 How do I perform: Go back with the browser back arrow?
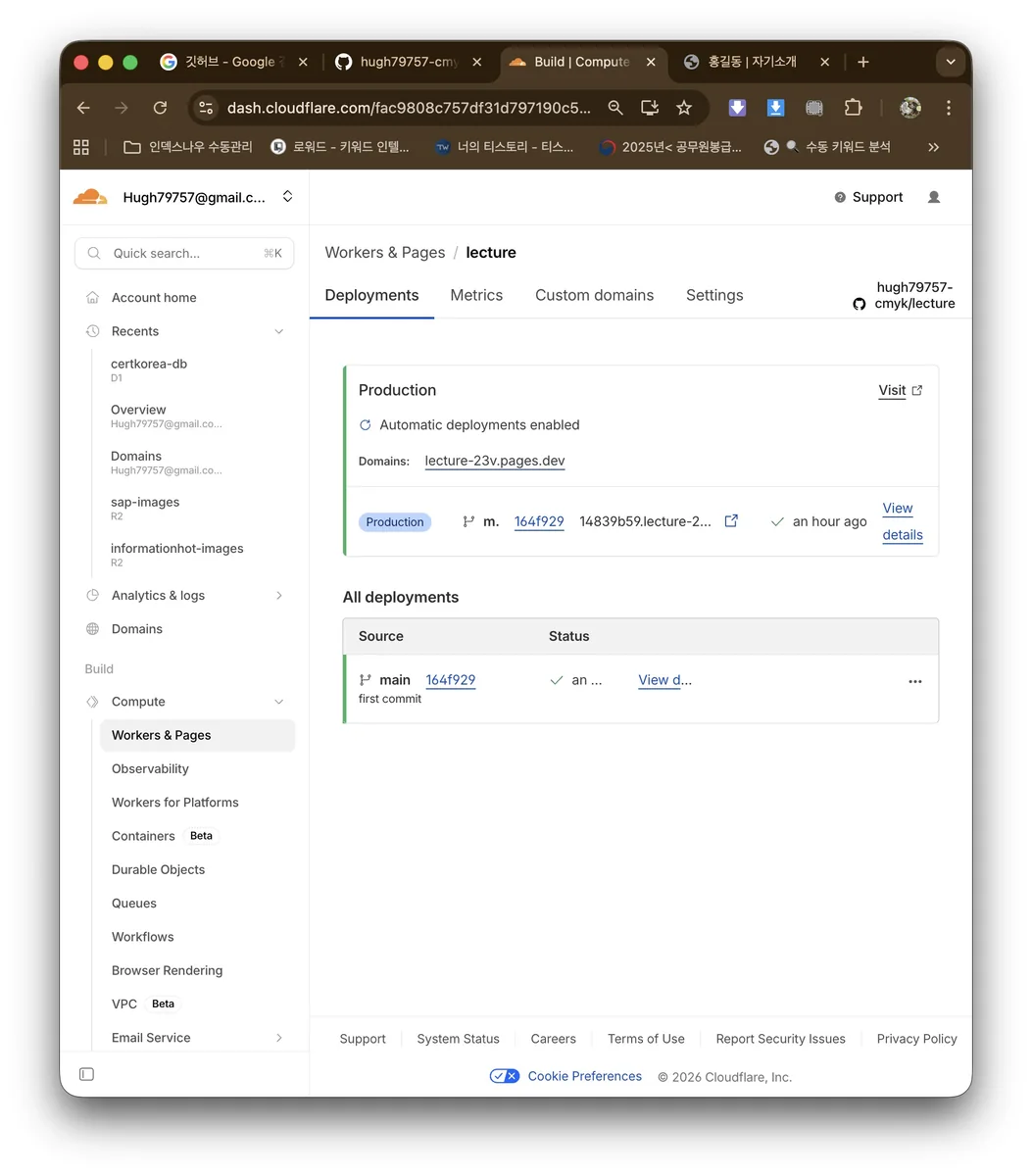83,108
